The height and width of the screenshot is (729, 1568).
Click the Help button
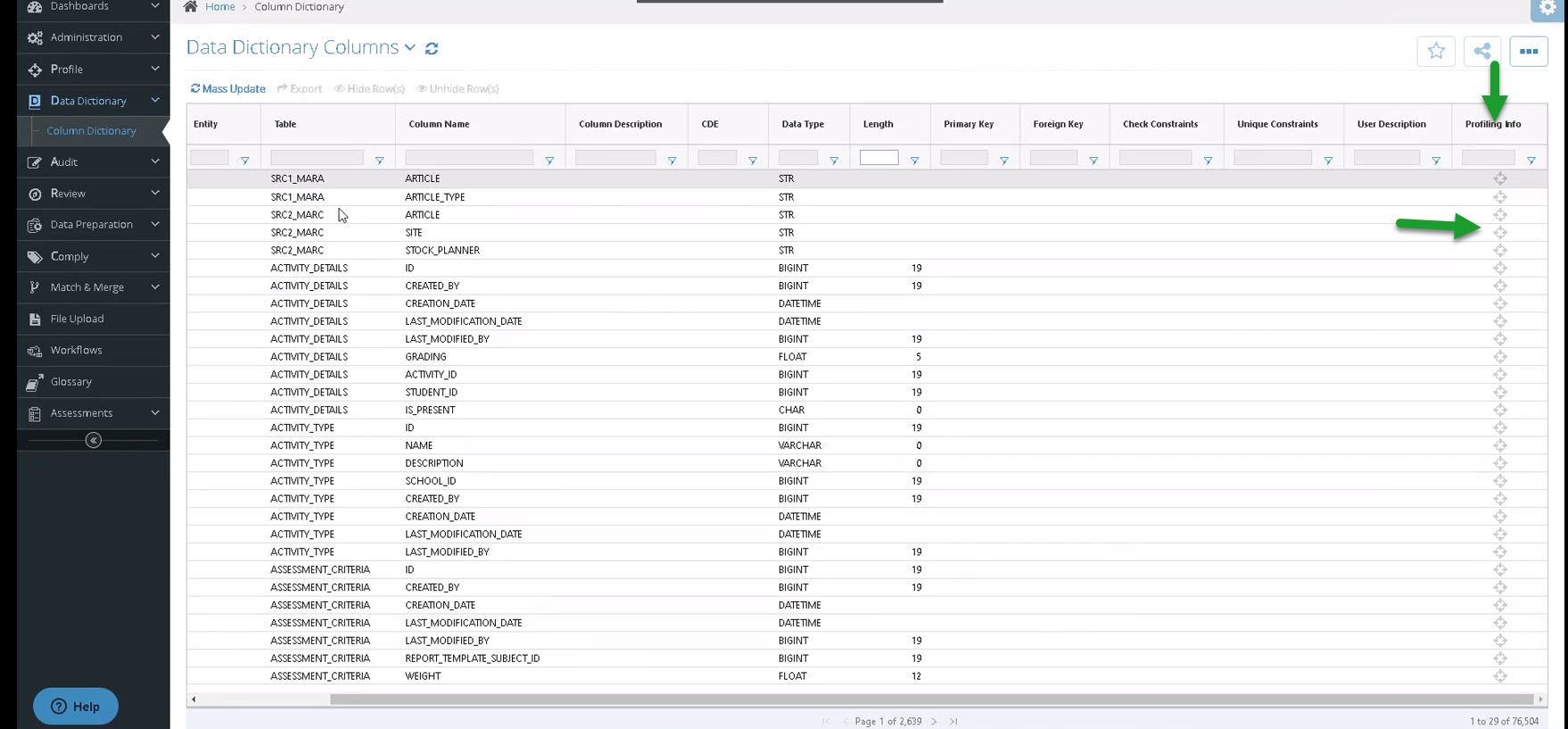pyautogui.click(x=76, y=707)
